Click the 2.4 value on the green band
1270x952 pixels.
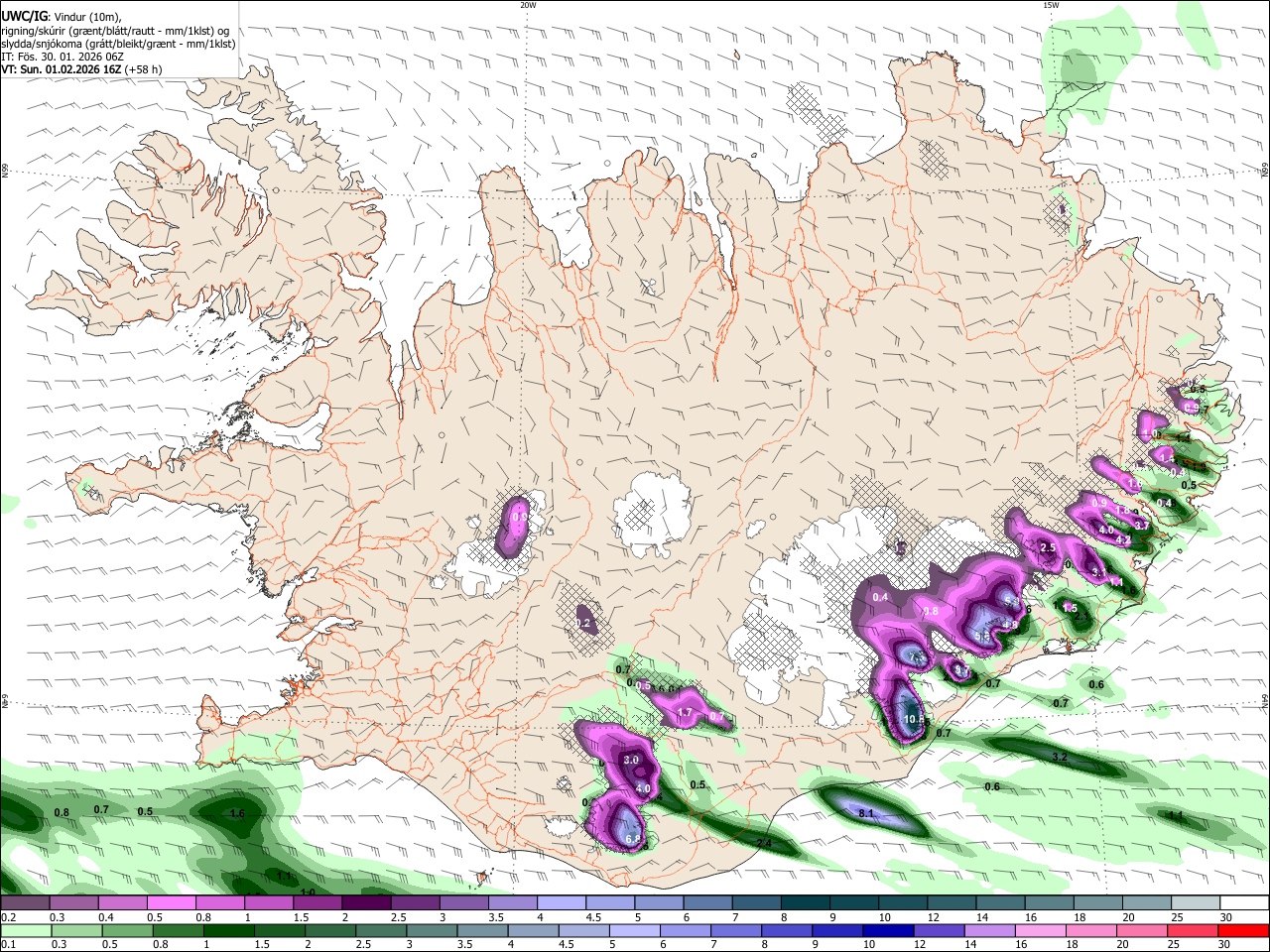[x=765, y=843]
